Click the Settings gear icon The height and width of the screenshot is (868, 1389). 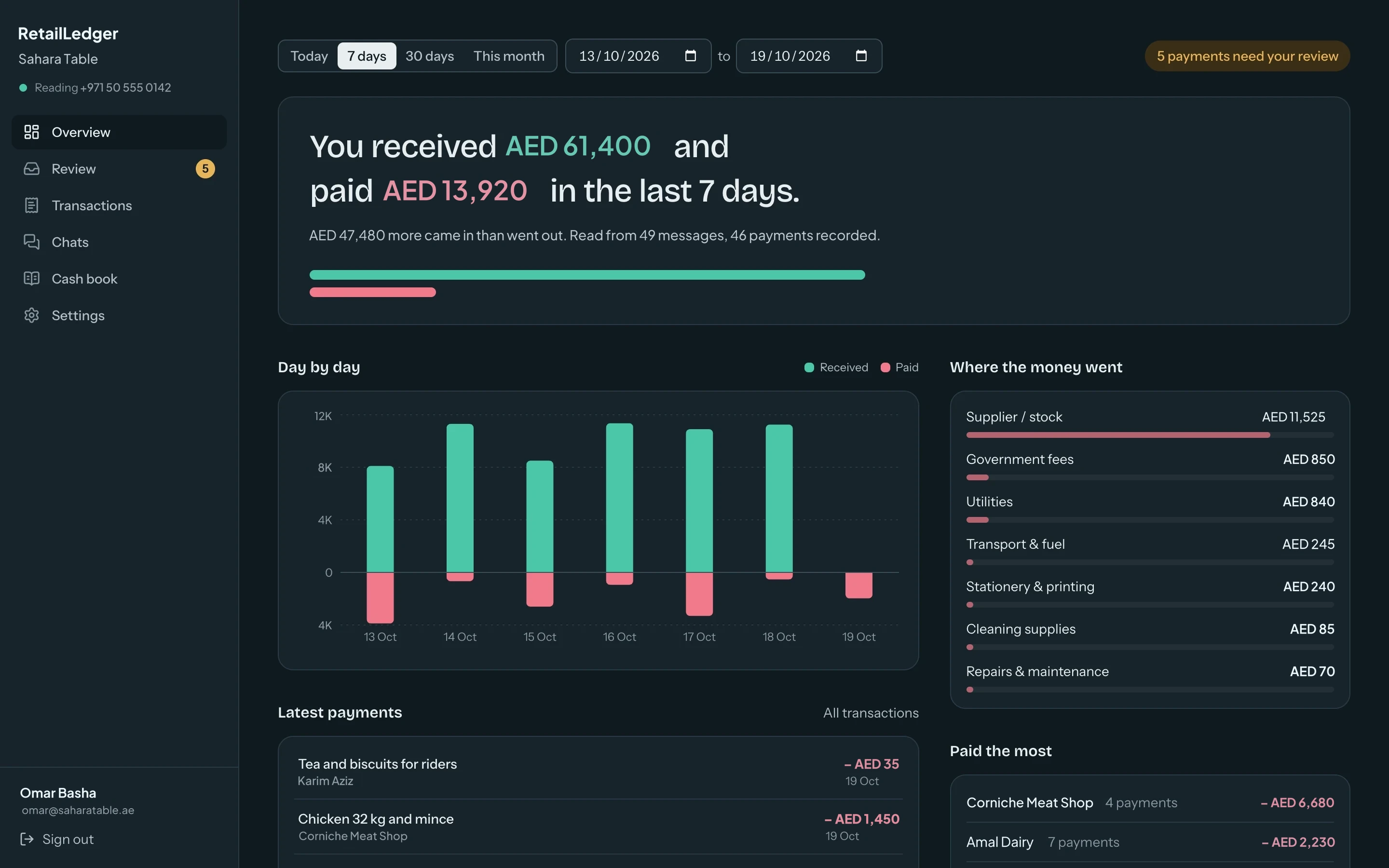31,315
